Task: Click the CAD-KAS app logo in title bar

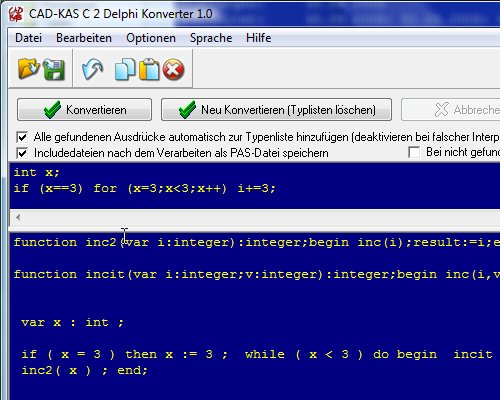Action: coord(15,14)
